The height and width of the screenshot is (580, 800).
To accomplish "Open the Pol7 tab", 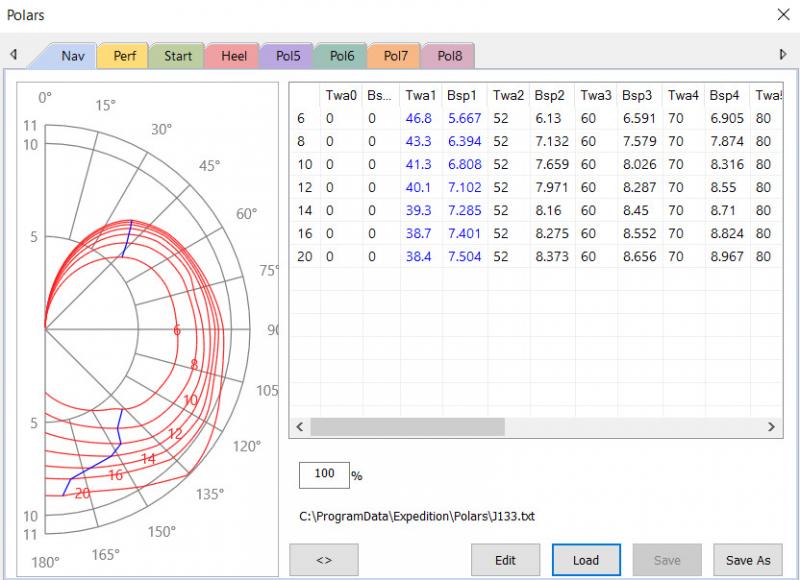I will point(395,56).
